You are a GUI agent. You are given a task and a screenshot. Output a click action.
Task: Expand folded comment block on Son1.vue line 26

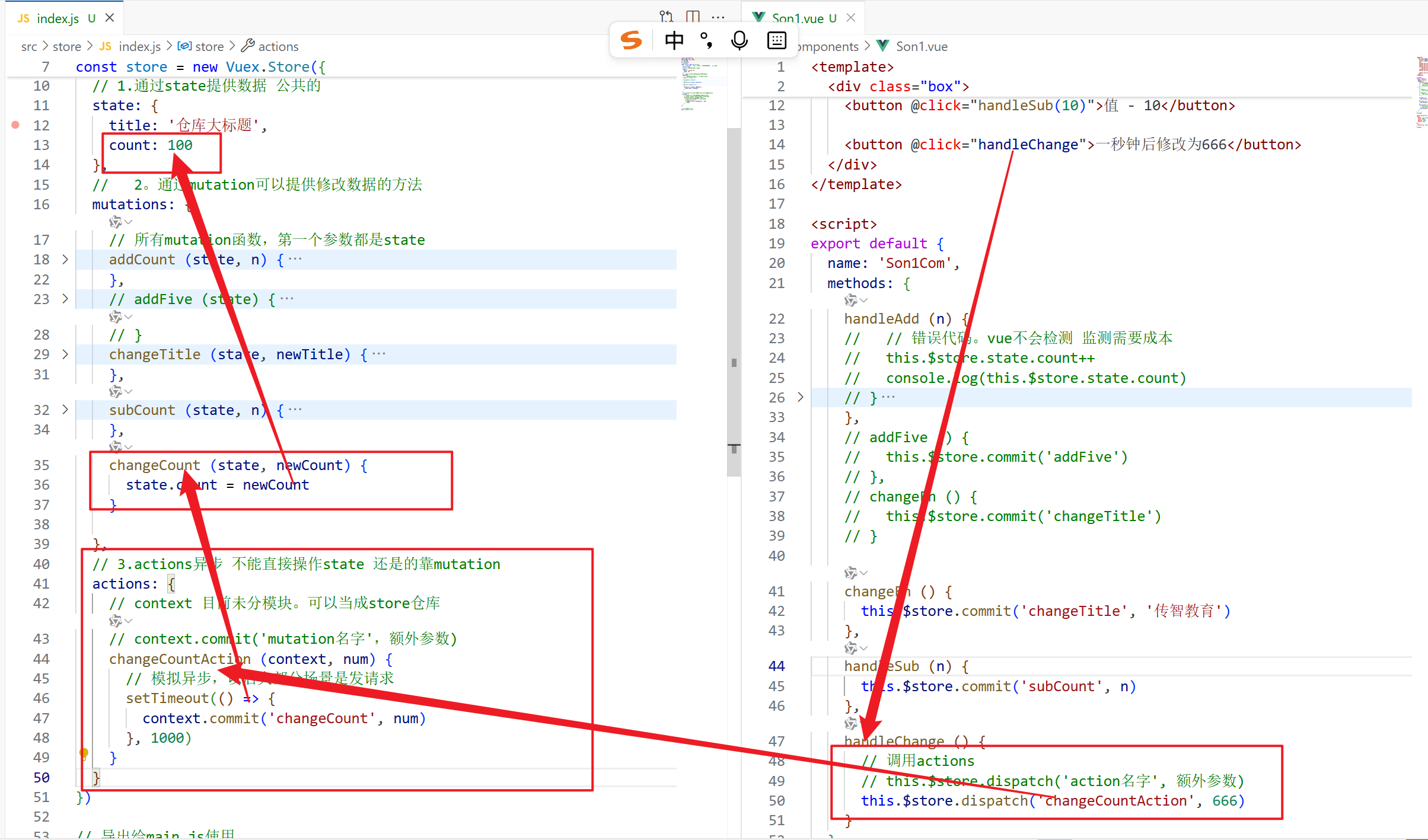[x=800, y=397]
